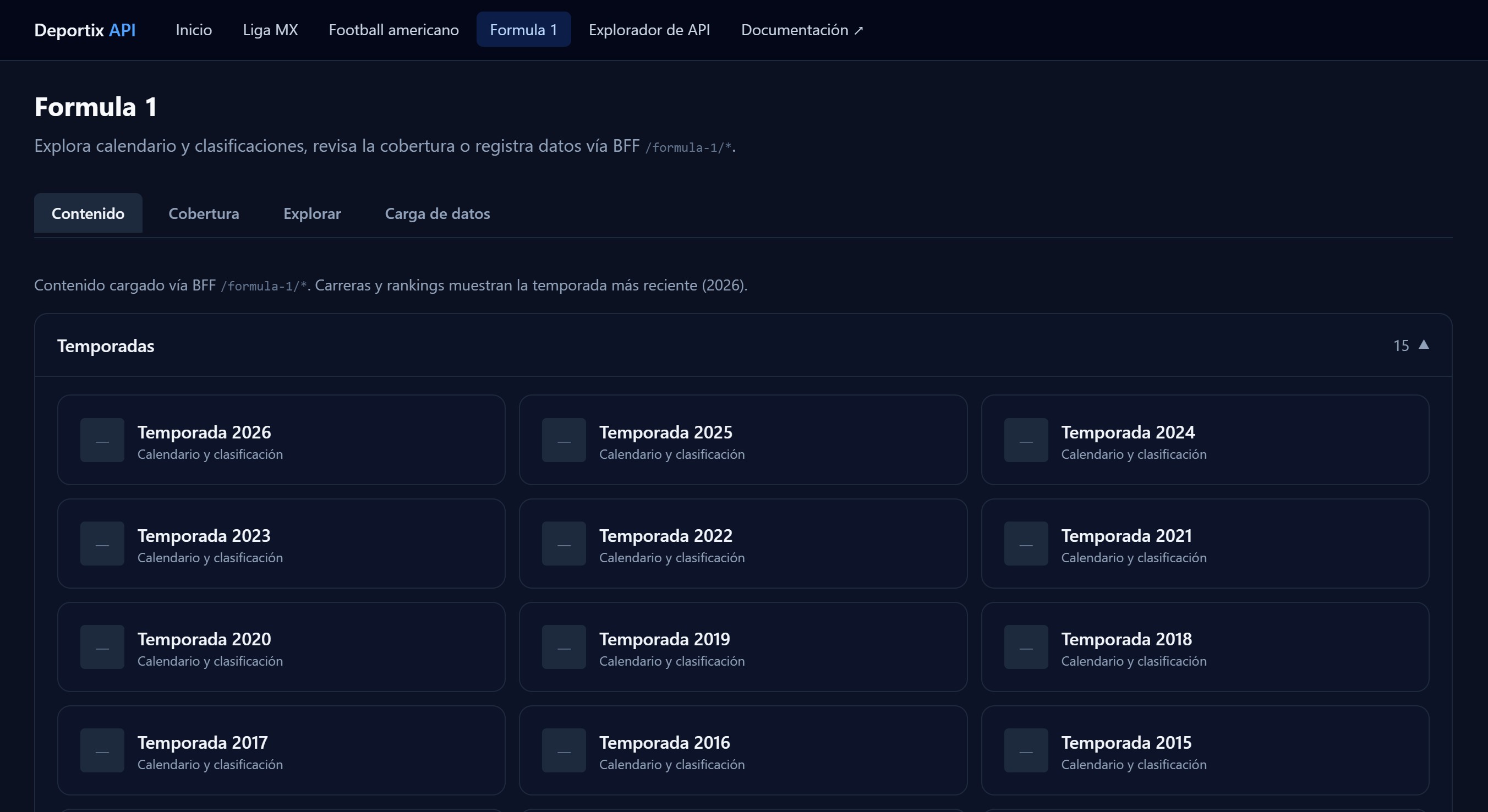
Task: Click 'Calendario y clasificación' under Temporada 2026
Action: tap(210, 454)
